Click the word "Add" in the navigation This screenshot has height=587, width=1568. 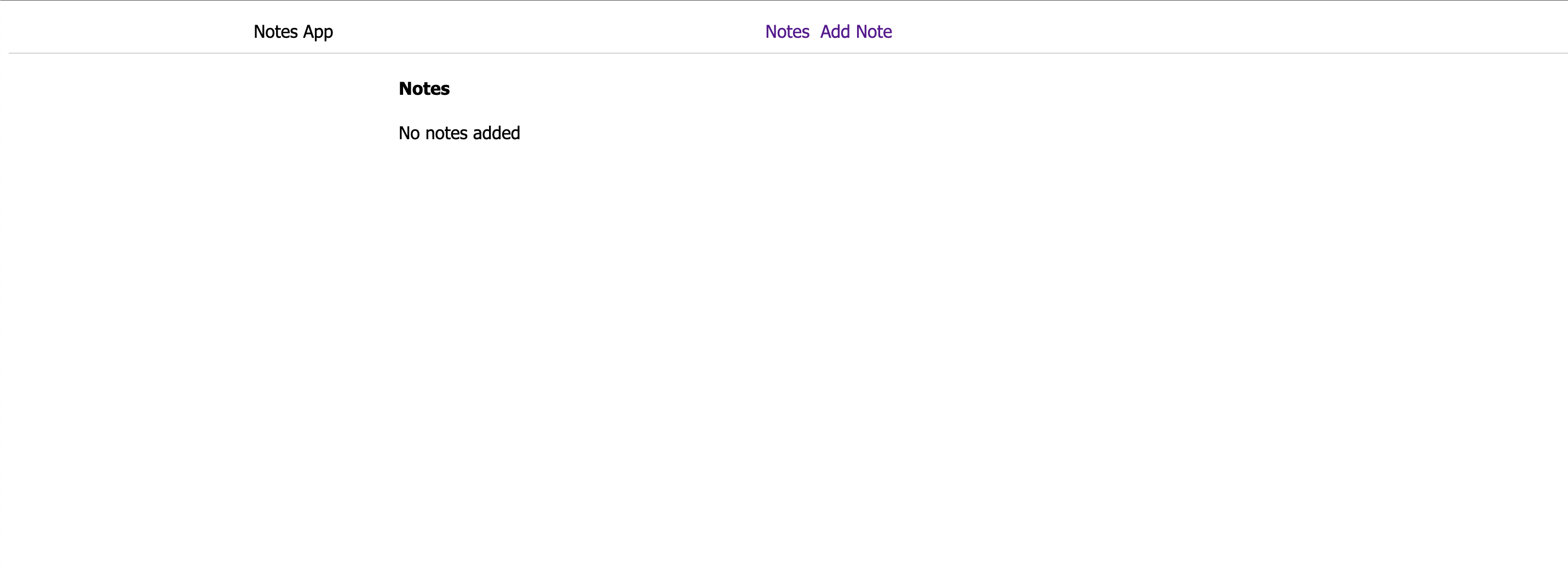835,32
